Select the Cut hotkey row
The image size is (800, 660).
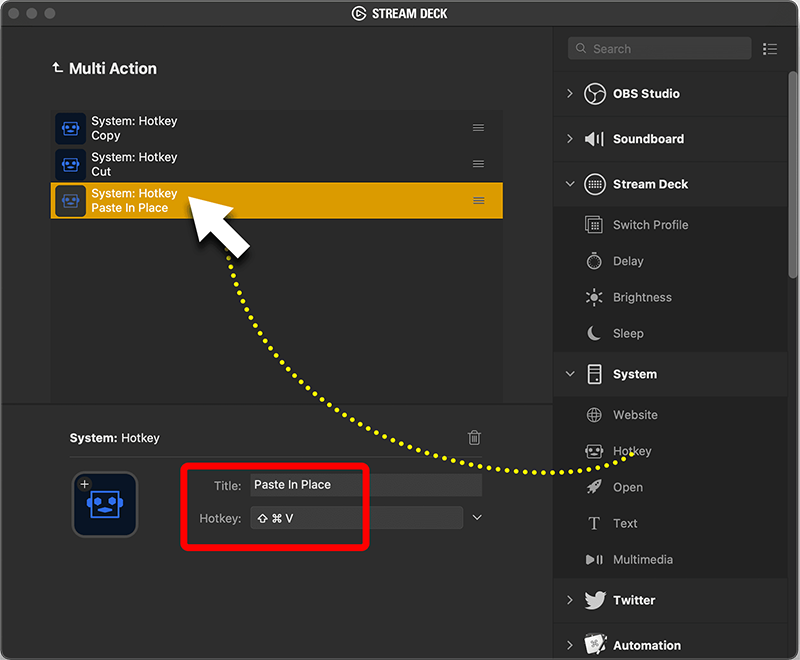(277, 165)
